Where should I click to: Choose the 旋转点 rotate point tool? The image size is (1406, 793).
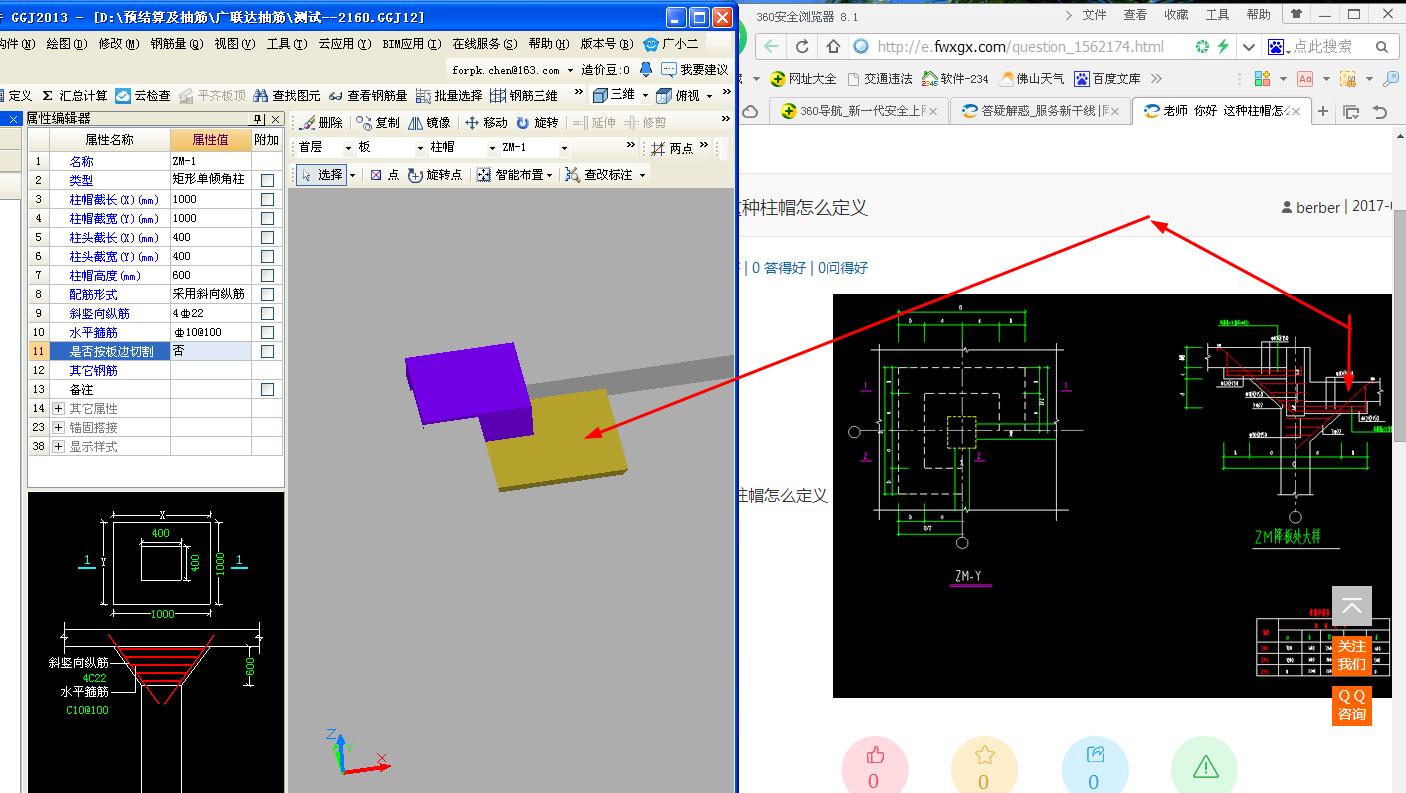435,174
